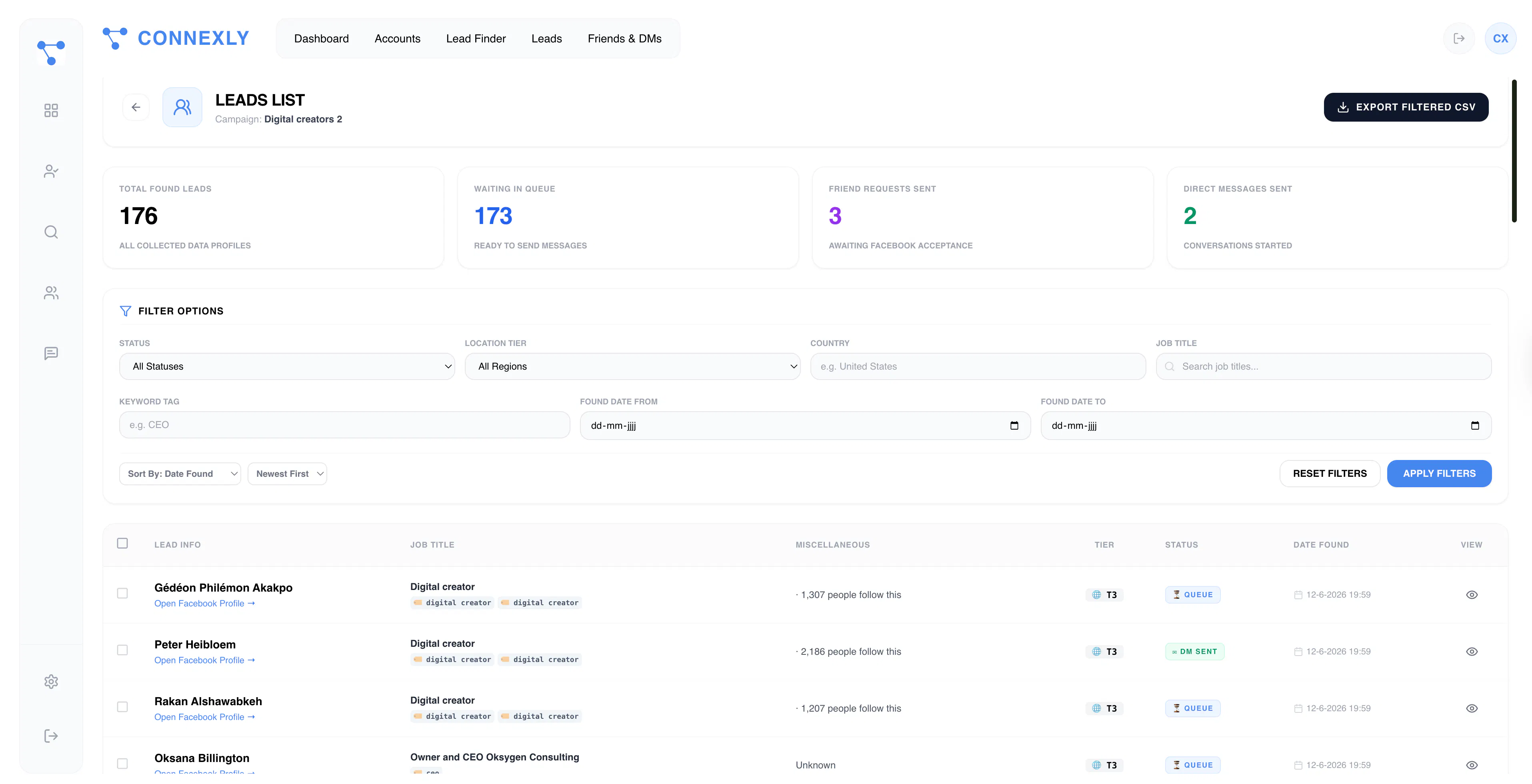1532x784 pixels.
Task: View Gédéon Philémon Akakpo lead details
Action: pyautogui.click(x=1472, y=595)
